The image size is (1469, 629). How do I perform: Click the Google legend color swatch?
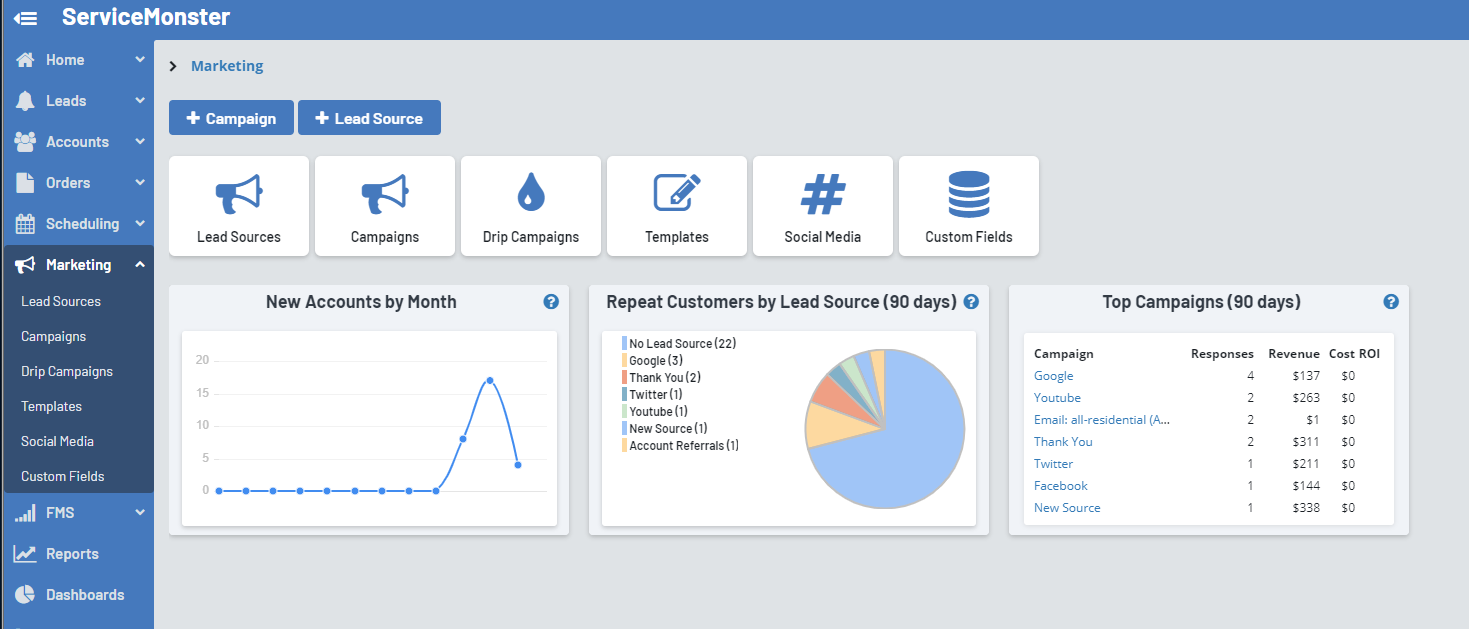pyautogui.click(x=624, y=361)
